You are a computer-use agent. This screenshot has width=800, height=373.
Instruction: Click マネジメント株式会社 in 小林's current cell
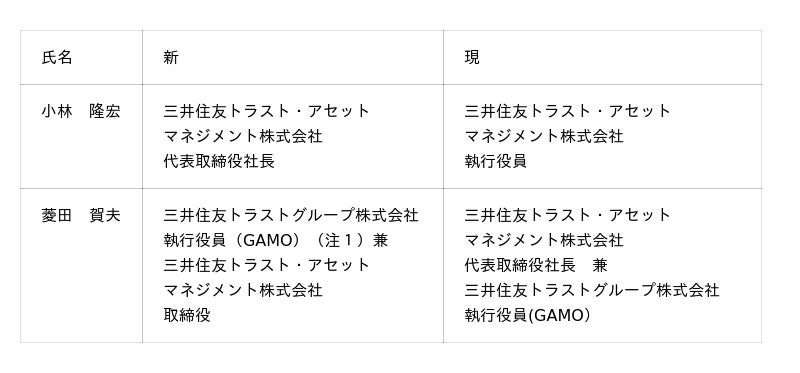coord(544,136)
